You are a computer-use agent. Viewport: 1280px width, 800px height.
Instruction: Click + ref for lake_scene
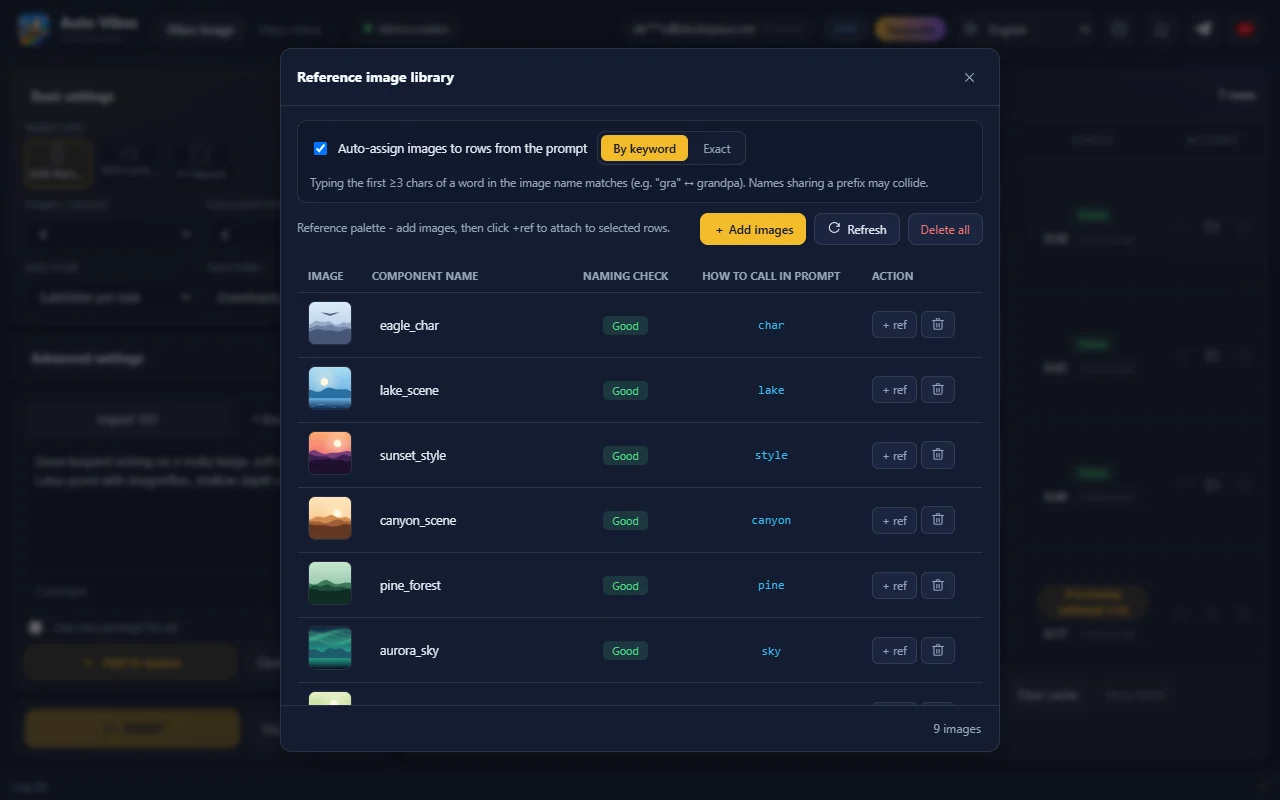click(894, 390)
